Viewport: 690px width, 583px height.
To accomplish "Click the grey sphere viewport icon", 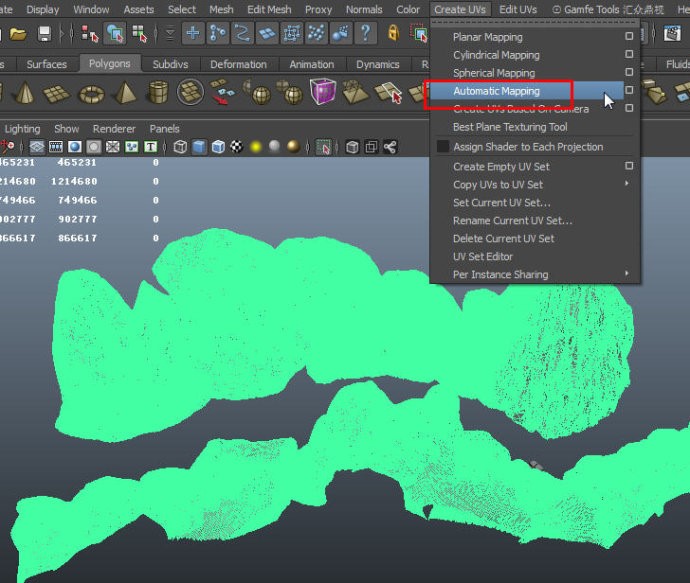I will 274,147.
